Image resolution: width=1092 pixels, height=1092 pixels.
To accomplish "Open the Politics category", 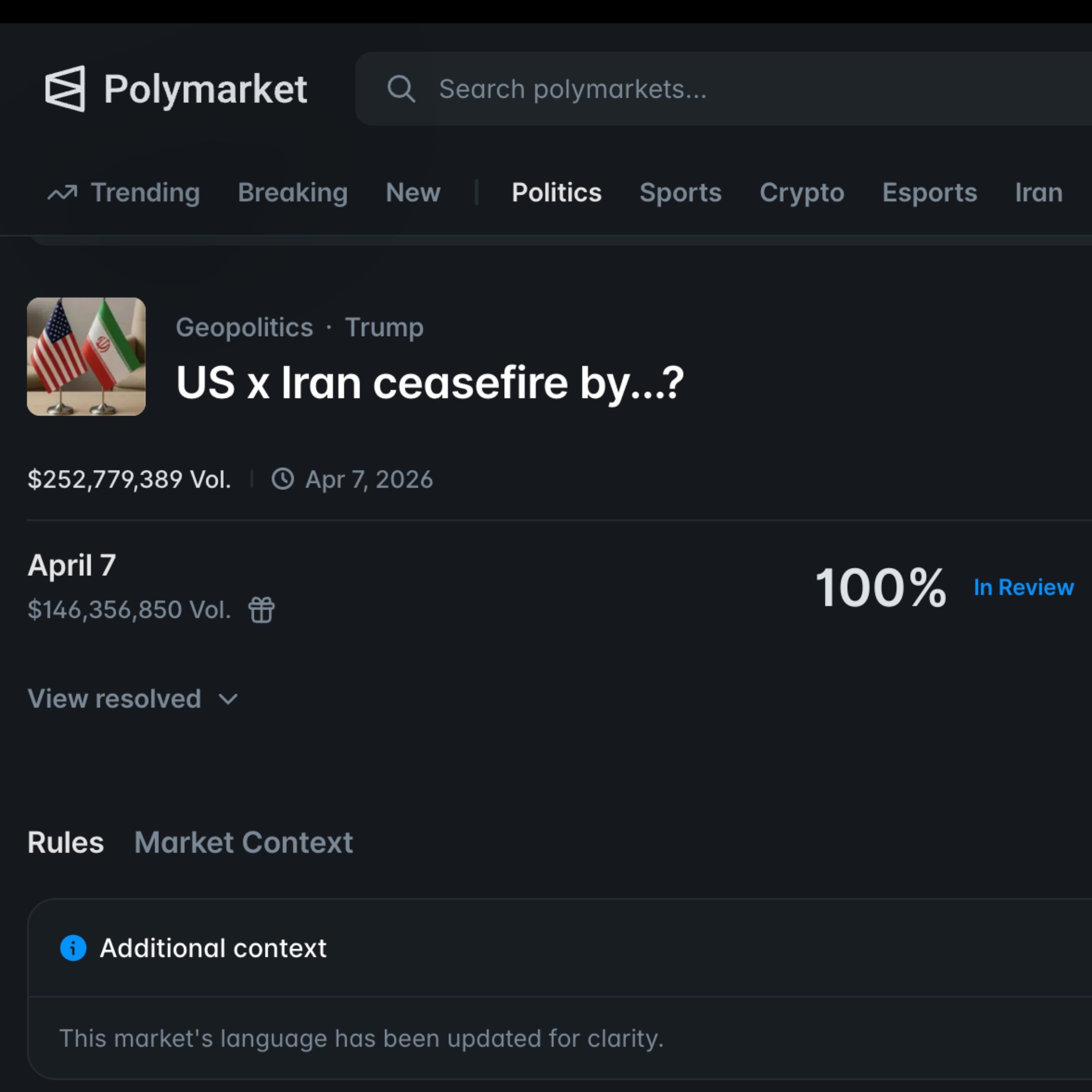I will click(557, 193).
